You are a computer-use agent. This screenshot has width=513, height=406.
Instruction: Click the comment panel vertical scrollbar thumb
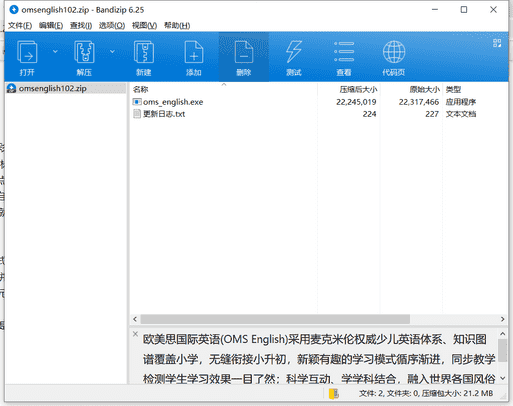pos(503,350)
